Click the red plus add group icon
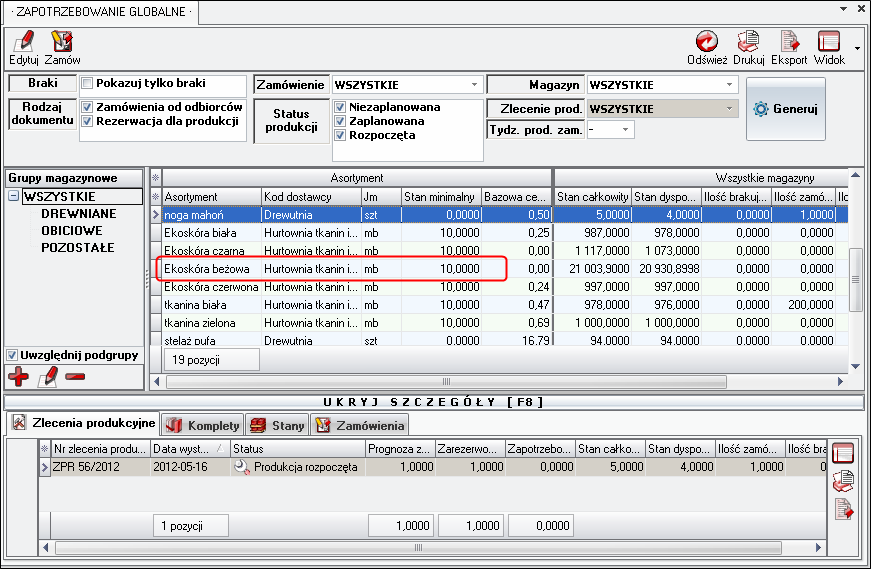This screenshot has width=871, height=569. click(x=18, y=377)
